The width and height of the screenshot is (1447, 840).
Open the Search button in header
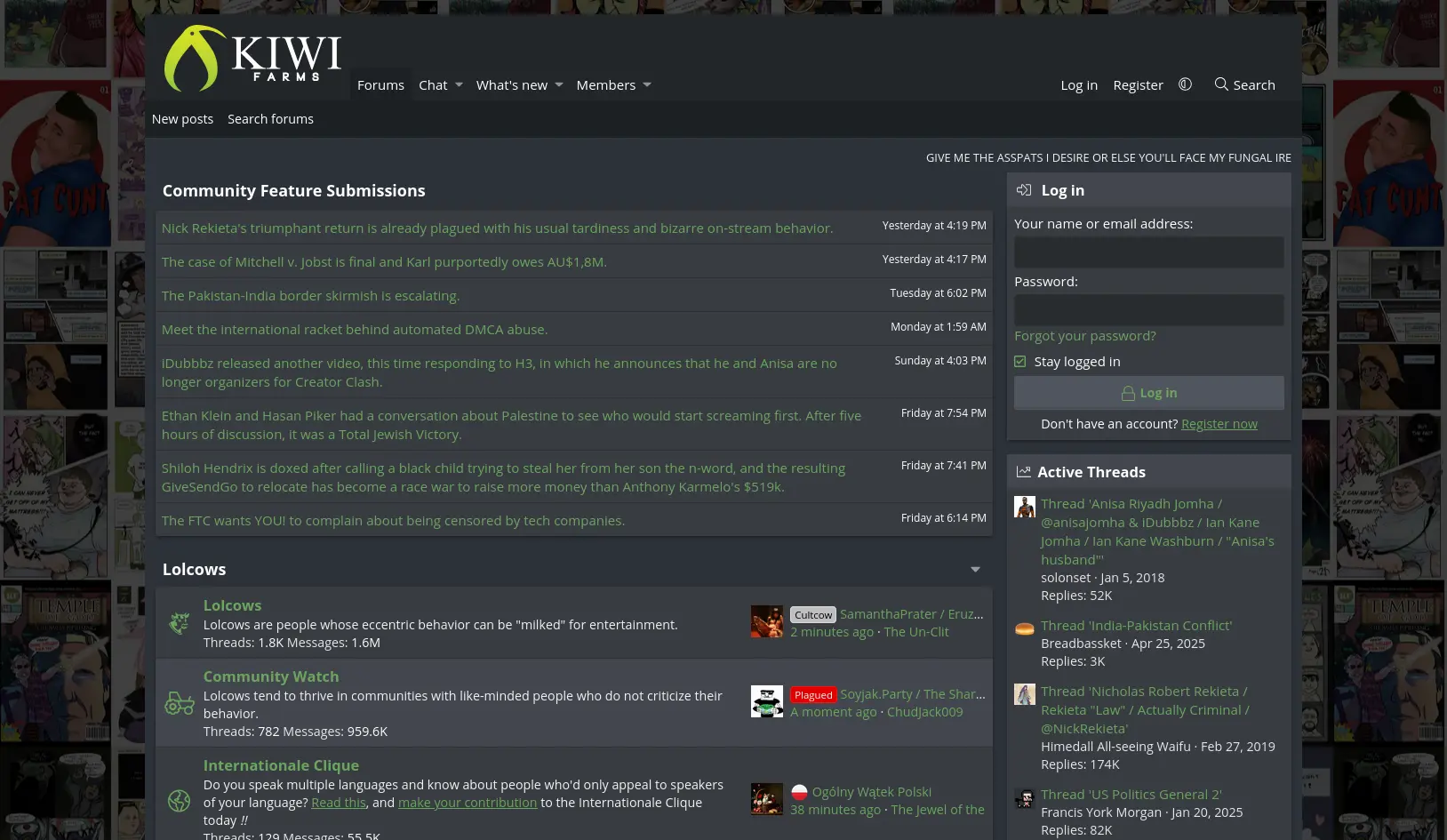coord(1244,85)
